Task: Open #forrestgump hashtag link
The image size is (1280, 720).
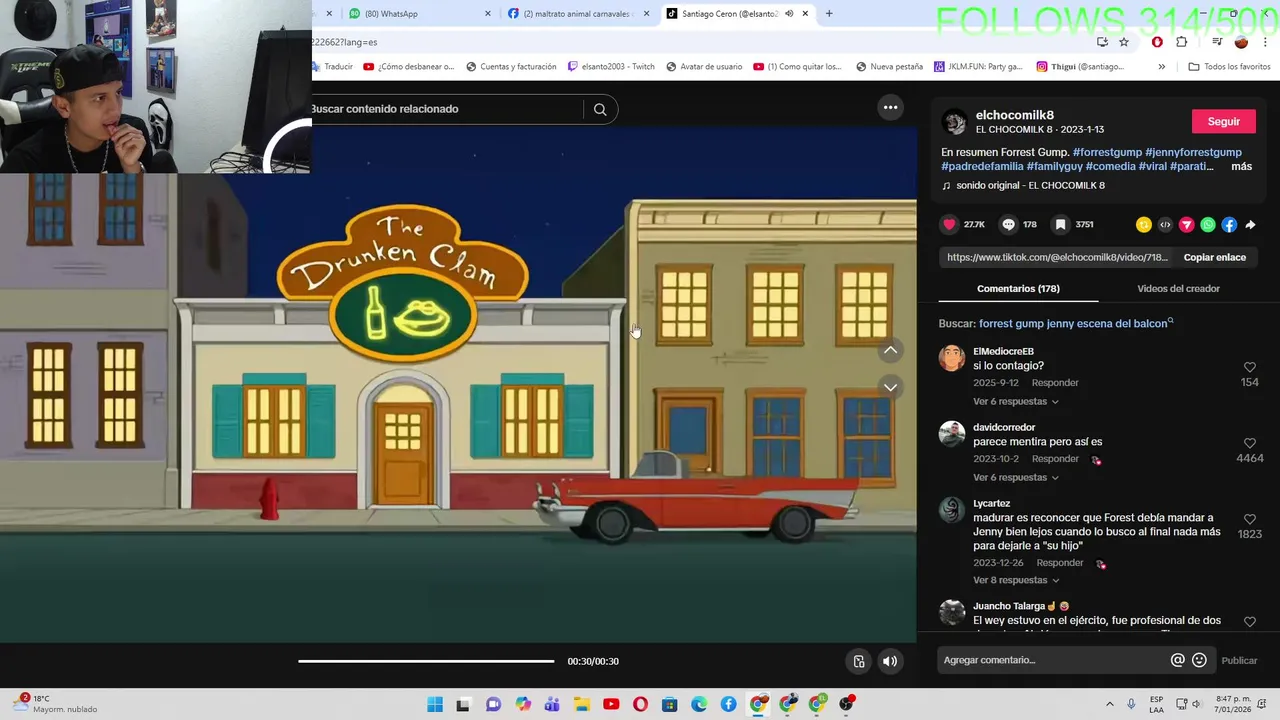Action: [1106, 153]
